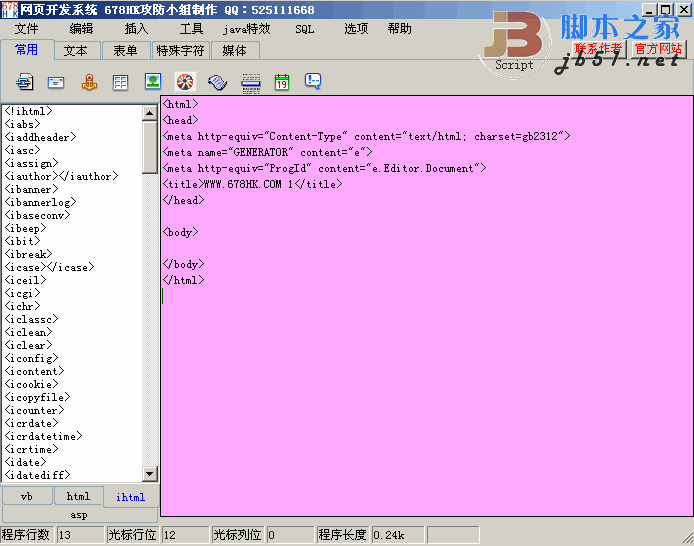The height and width of the screenshot is (546, 694).
Task: Insert a table with the grid icon
Action: click(120, 82)
